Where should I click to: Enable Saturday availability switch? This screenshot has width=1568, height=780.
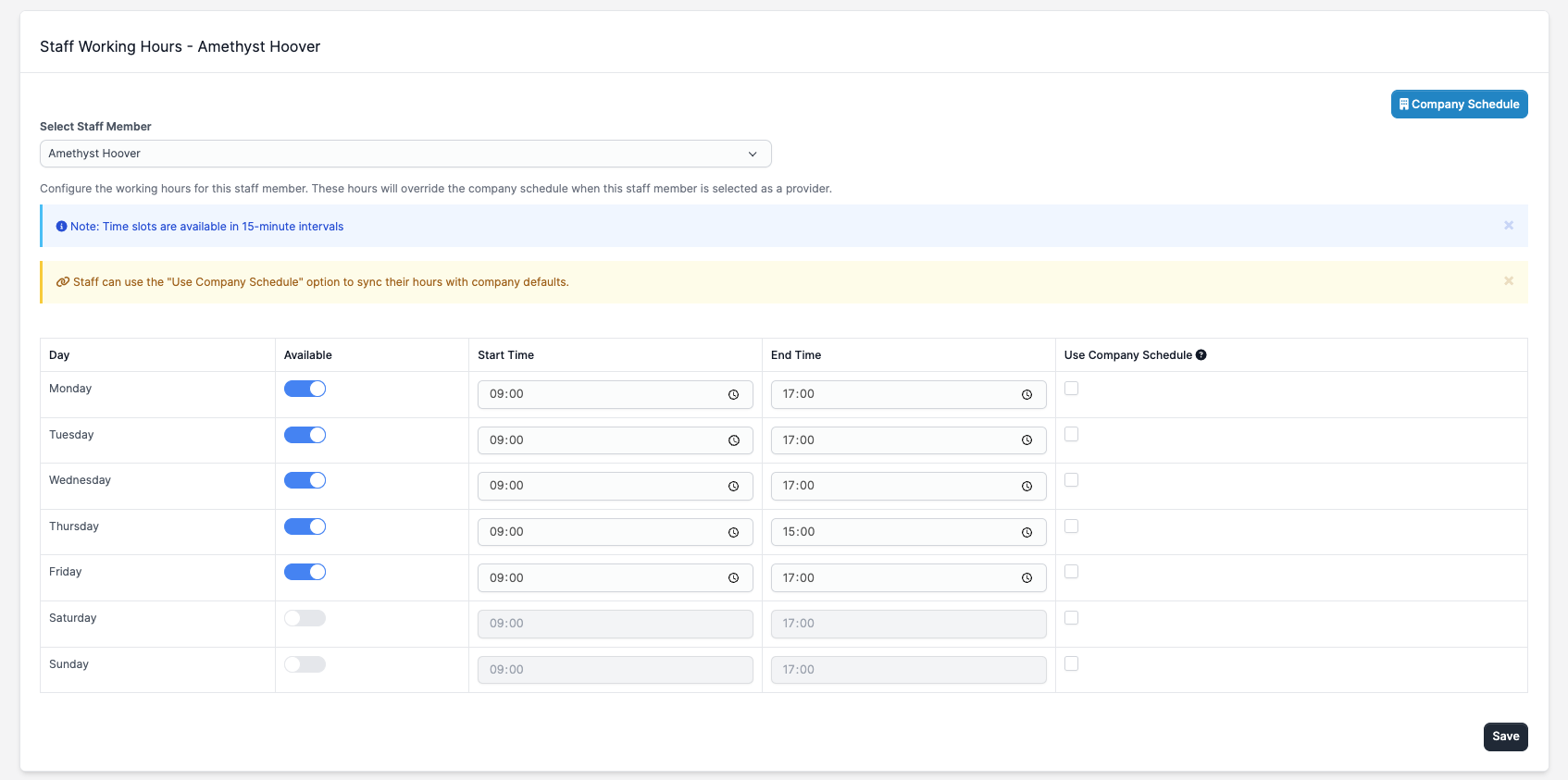click(305, 618)
